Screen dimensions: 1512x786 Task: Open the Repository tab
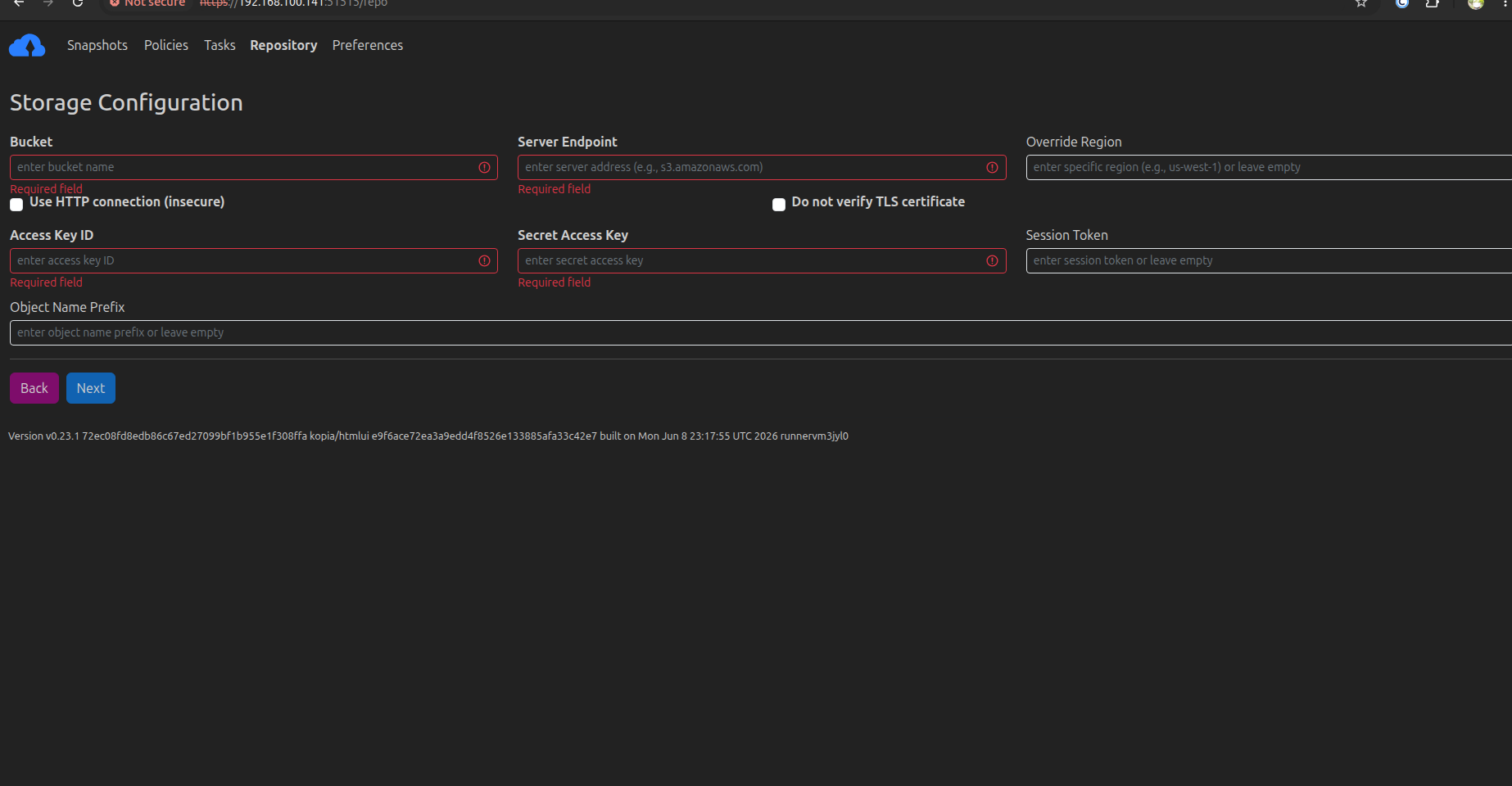283,45
